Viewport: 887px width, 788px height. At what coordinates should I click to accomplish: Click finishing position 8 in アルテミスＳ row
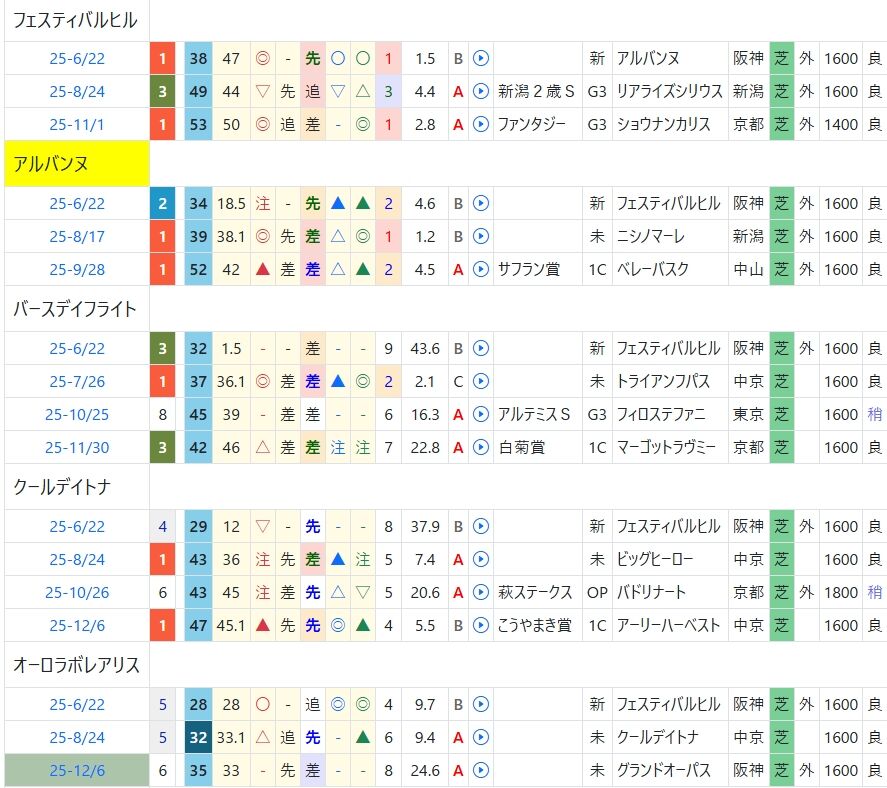[162, 415]
